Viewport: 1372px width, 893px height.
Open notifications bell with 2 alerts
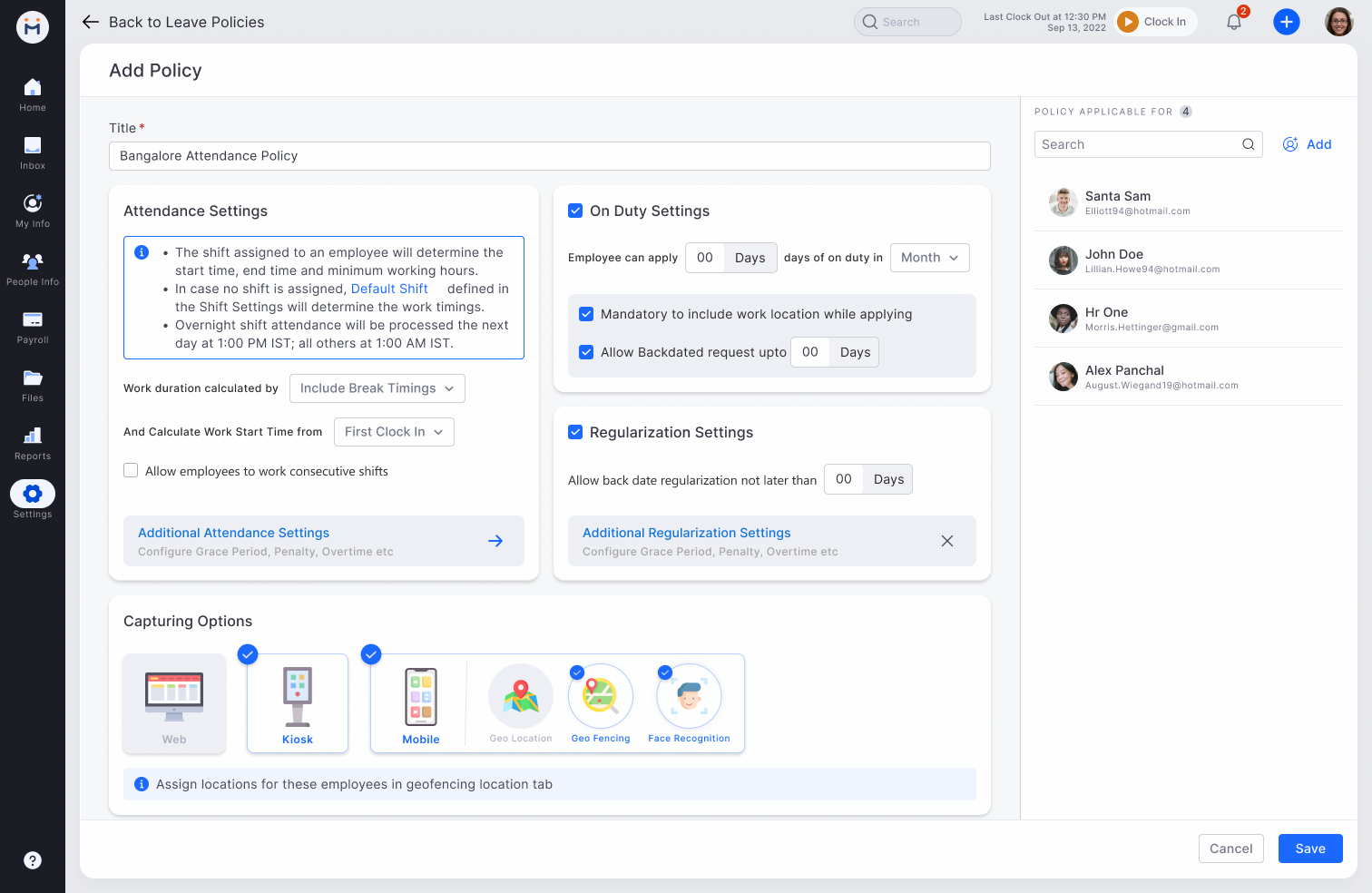point(1233,21)
